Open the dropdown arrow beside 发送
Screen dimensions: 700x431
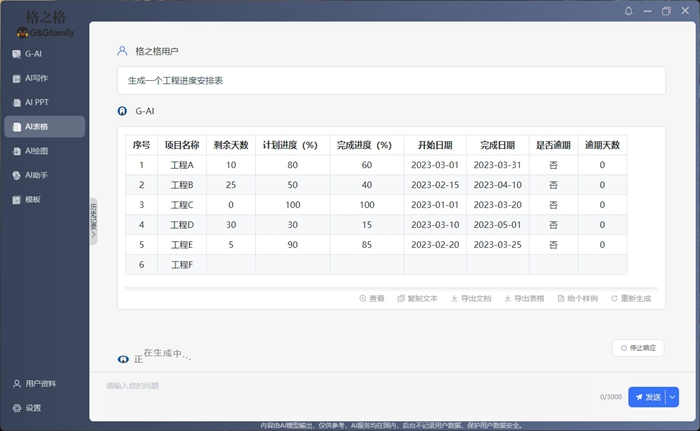point(673,397)
